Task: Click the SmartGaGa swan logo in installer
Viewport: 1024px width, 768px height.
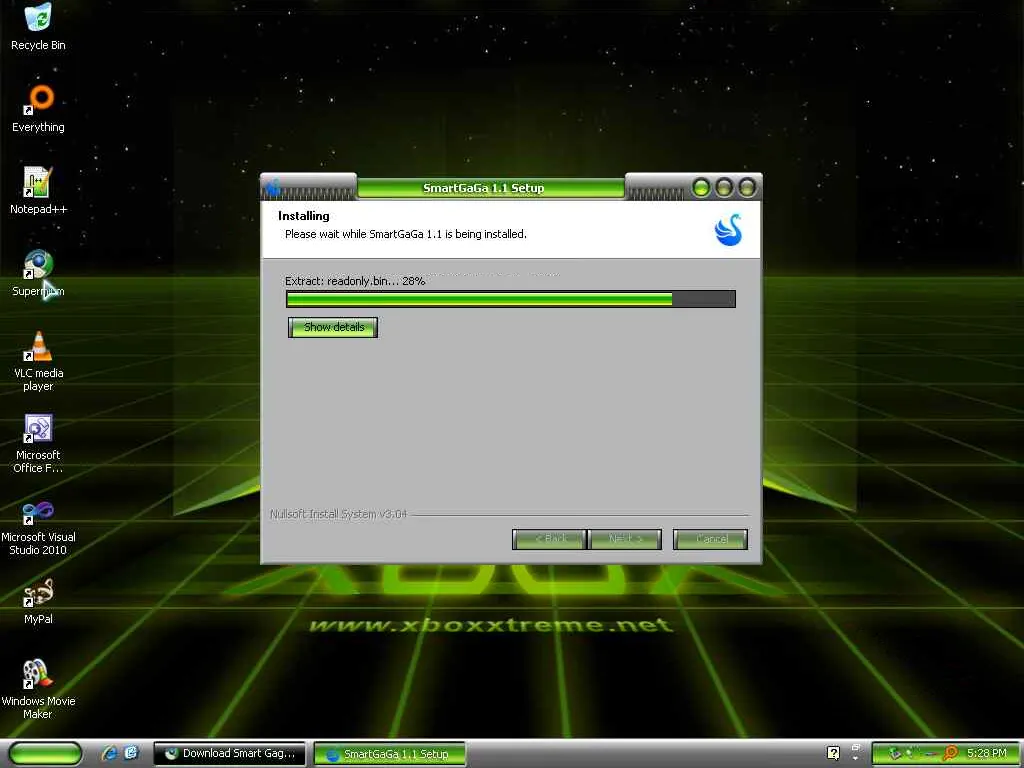Action: (729, 230)
